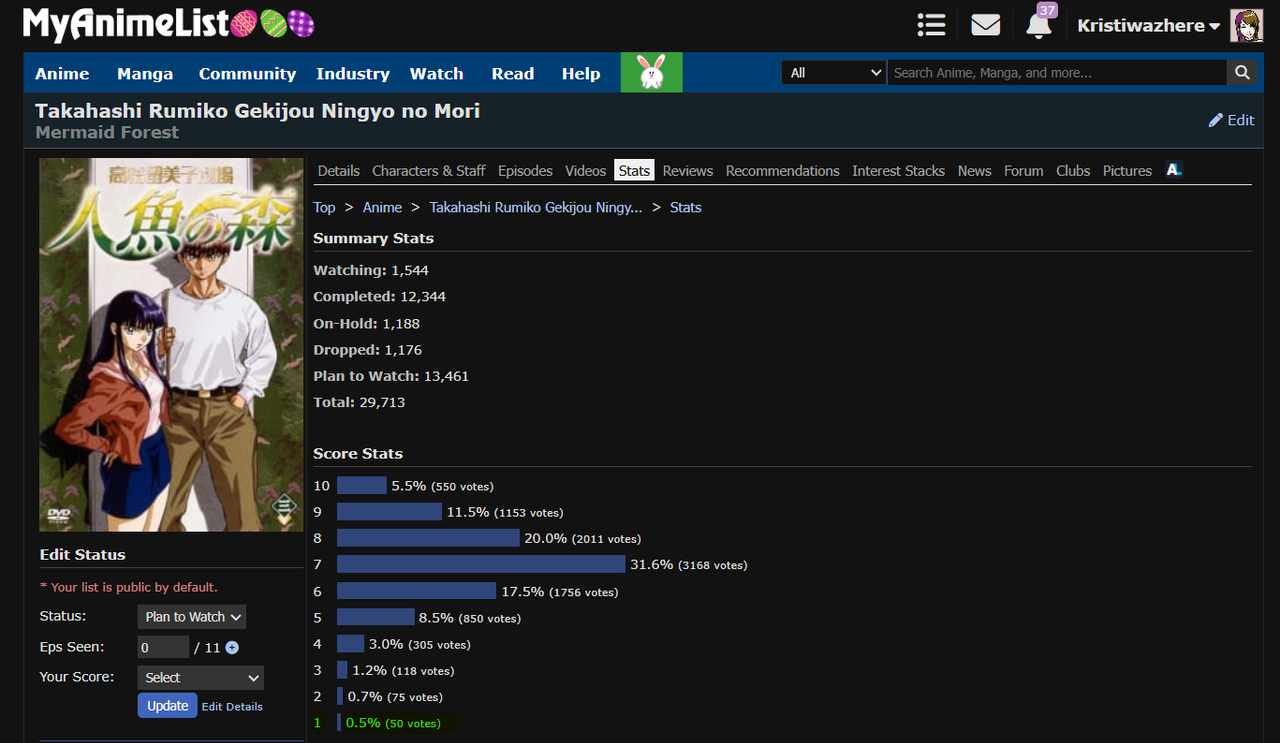Click the Eps Seen input field
Image resolution: width=1280 pixels, height=743 pixels.
163,648
